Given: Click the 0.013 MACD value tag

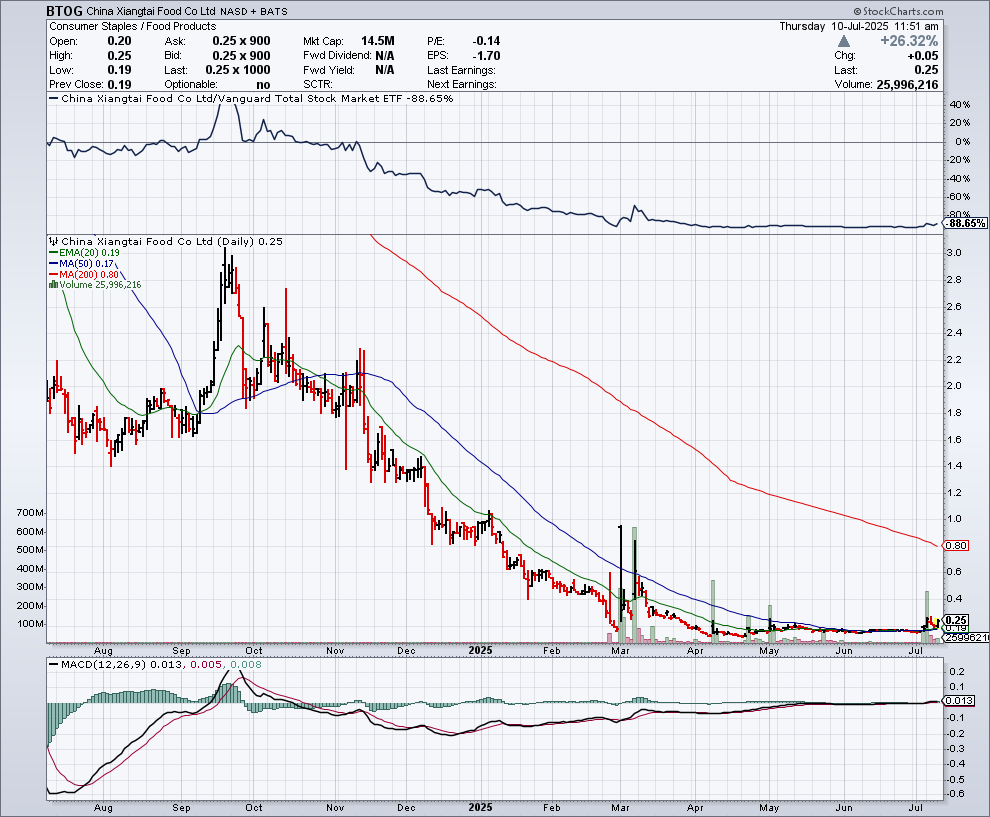Looking at the screenshot, I should coord(958,701).
